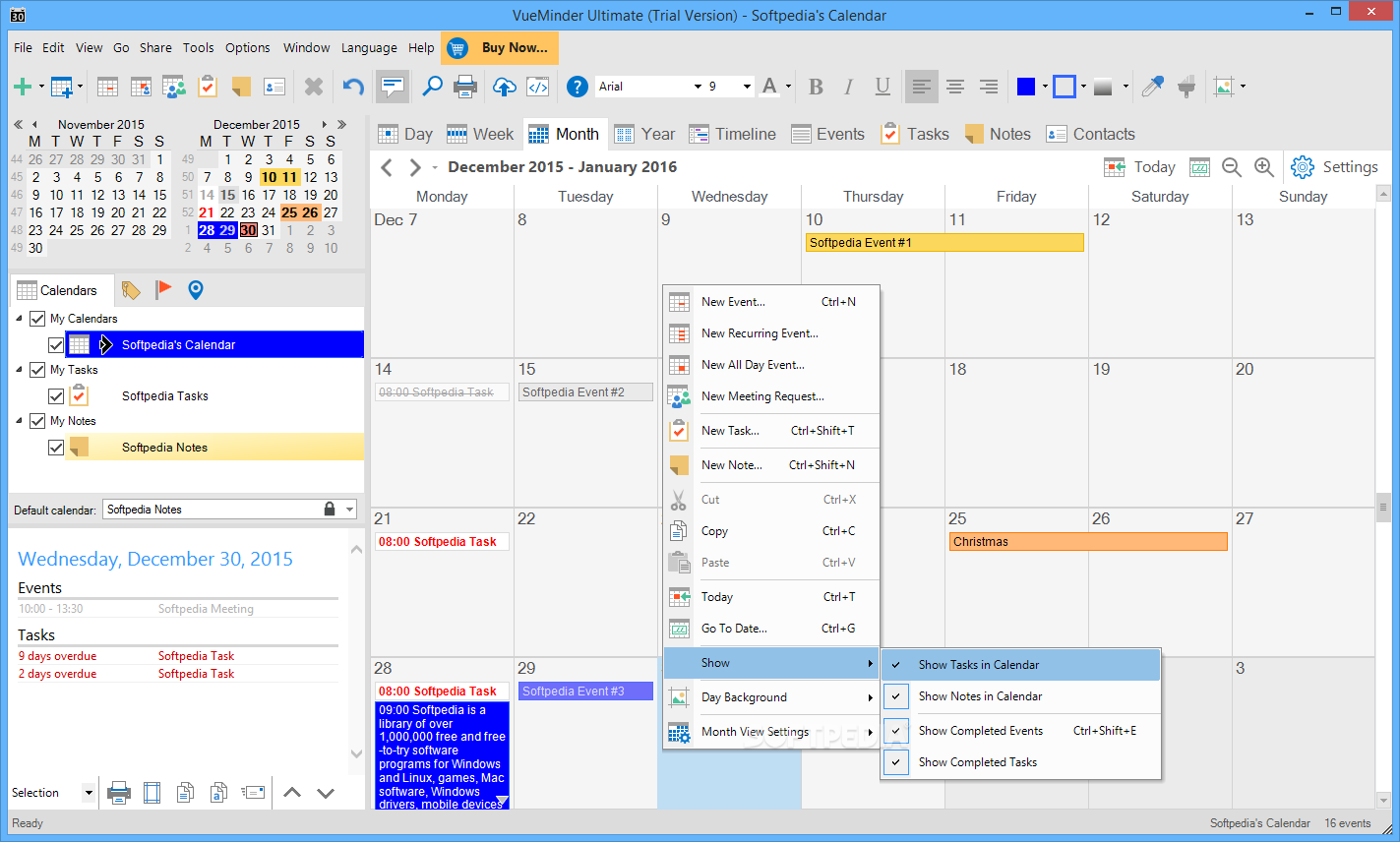This screenshot has width=1400, height=842.
Task: Apply bold formatting
Action: pos(816,87)
